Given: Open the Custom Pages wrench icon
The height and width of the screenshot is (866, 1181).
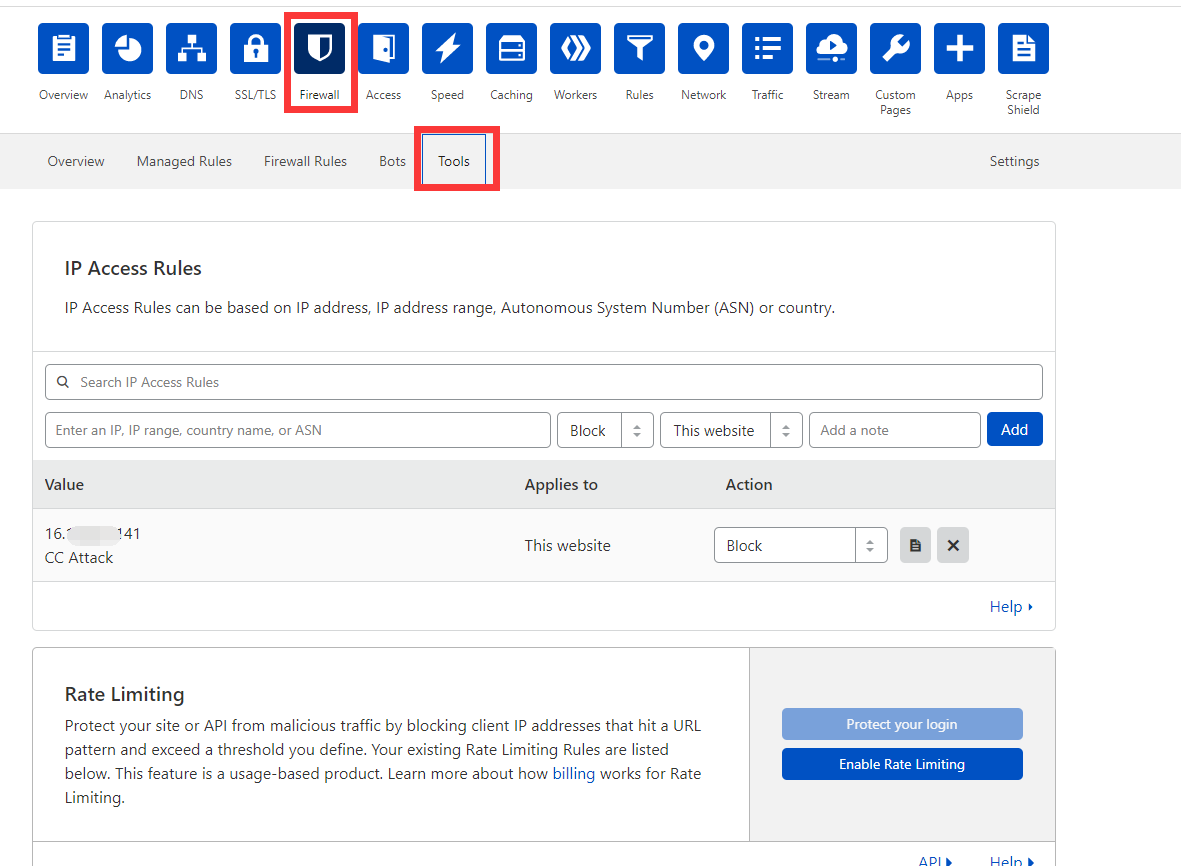Looking at the screenshot, I should 895,49.
